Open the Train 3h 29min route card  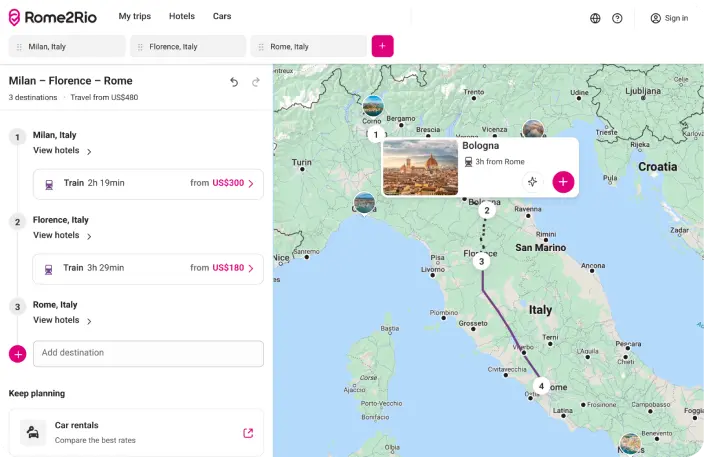(x=148, y=268)
